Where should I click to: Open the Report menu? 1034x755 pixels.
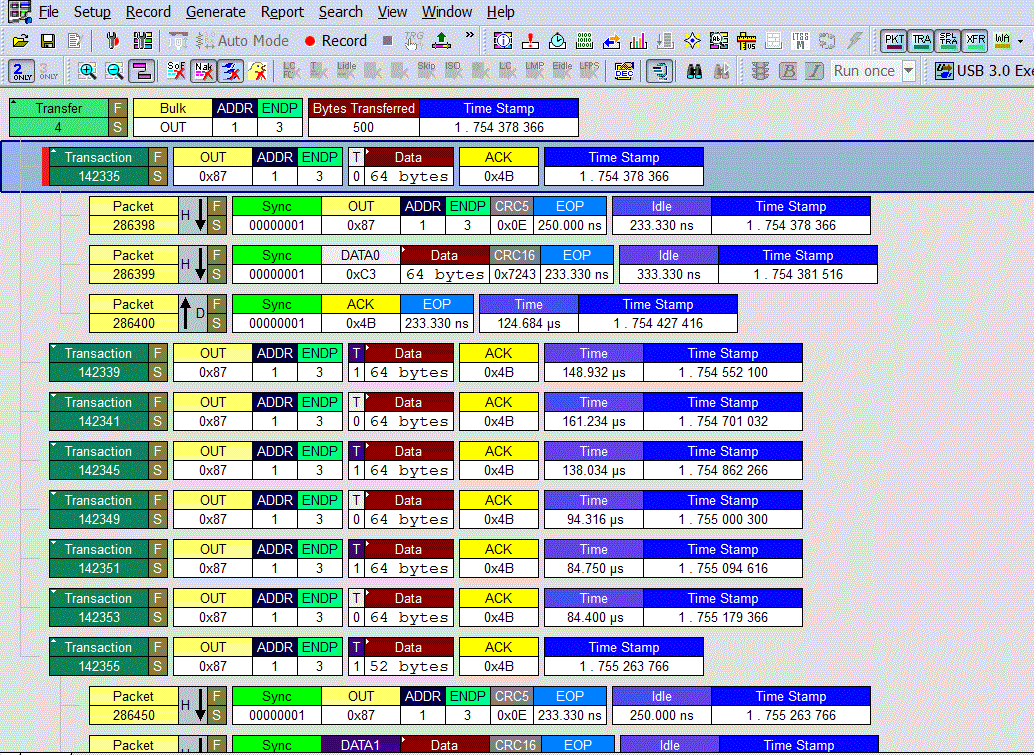coord(282,12)
